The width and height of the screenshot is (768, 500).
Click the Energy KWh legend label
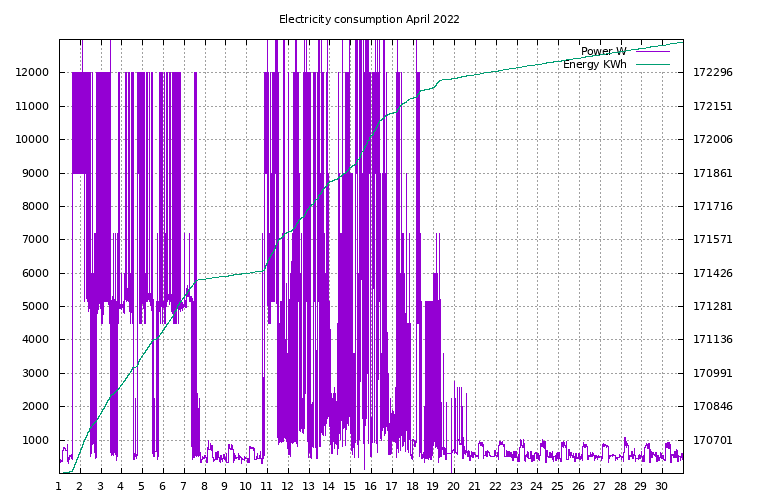[595, 64]
